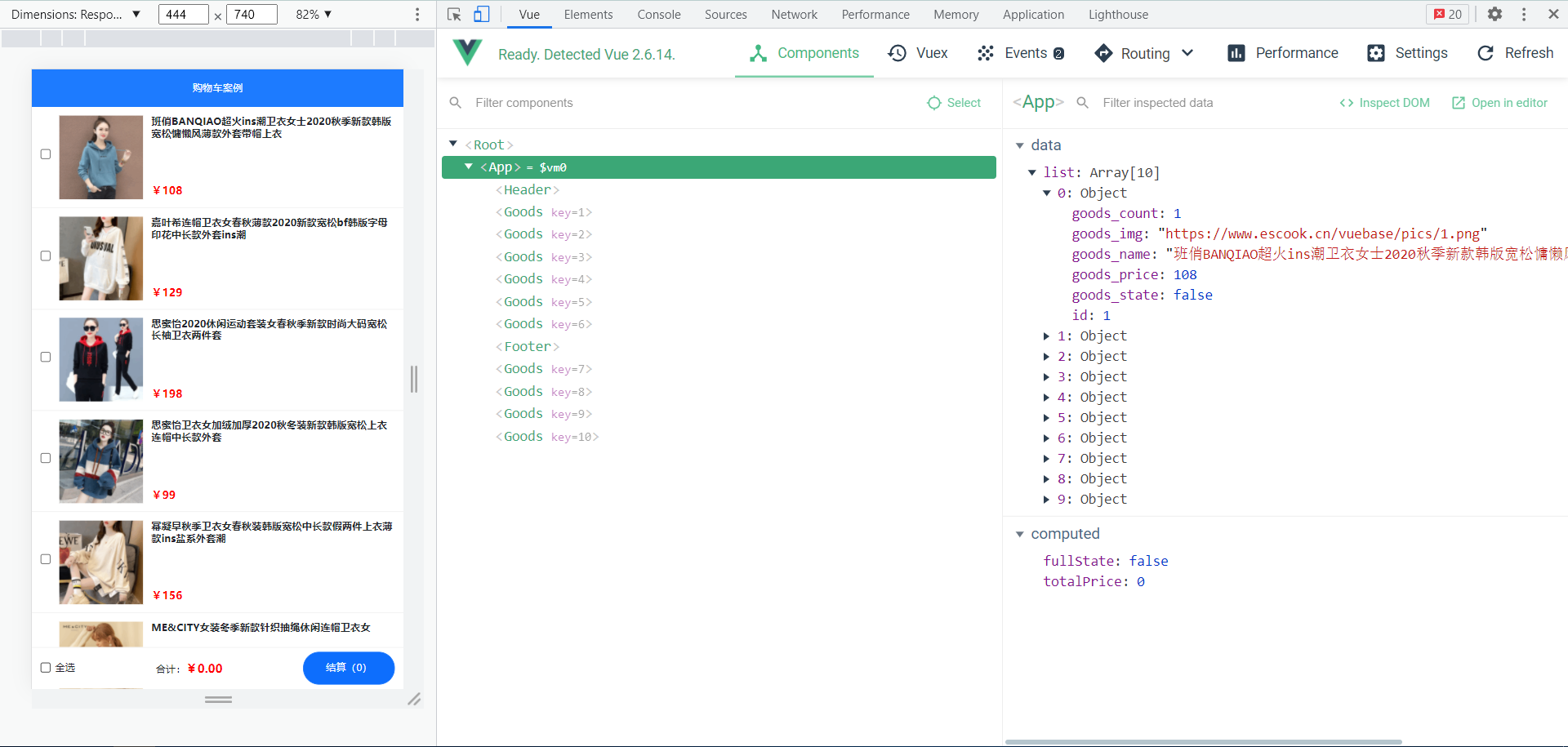Viewport: 1568px width, 747px height.
Task: Click the viewport bottom height resize handle
Action: pos(218,700)
